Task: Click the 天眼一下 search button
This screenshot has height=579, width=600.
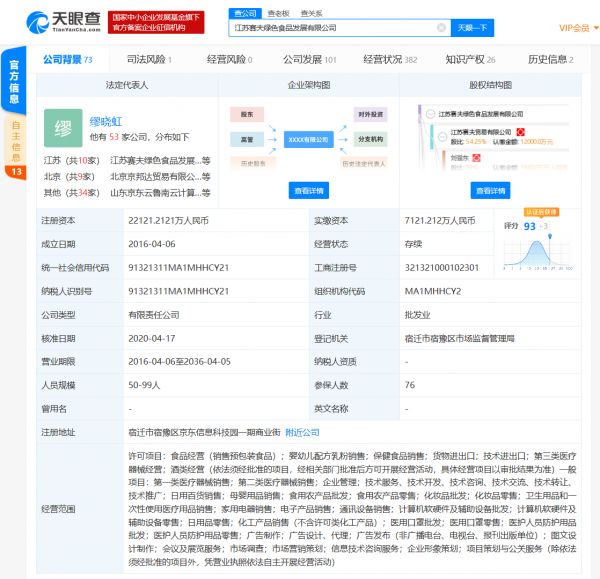Action: tap(472, 28)
